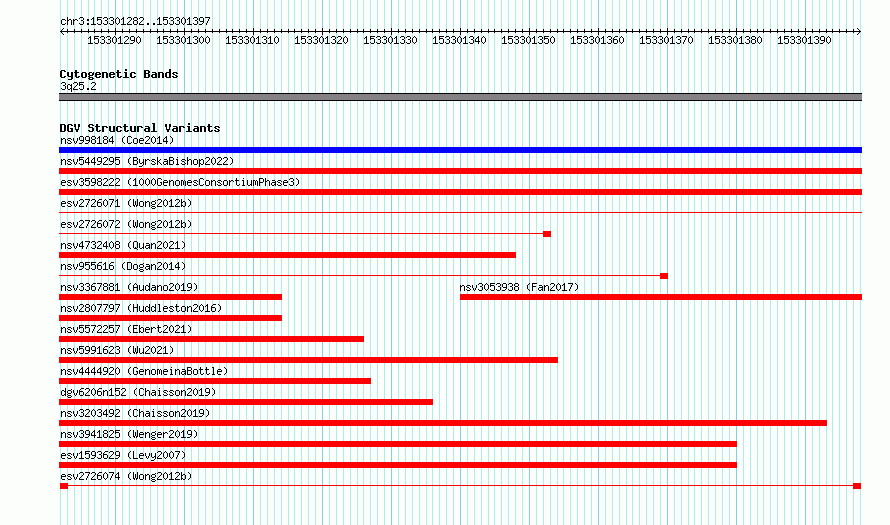This screenshot has height=525, width=890.
Task: Open the esv2726072 (Wong2012b) label
Action: tap(126, 224)
